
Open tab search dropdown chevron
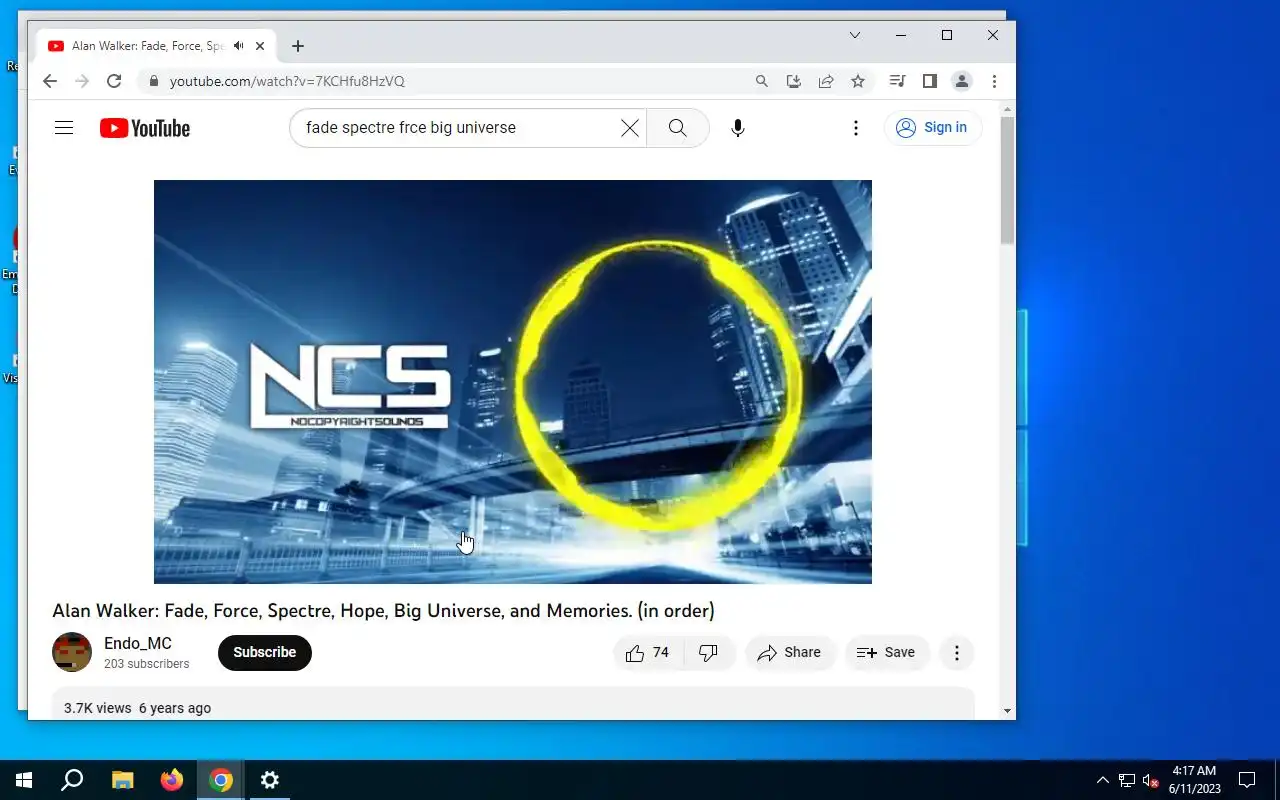855,35
